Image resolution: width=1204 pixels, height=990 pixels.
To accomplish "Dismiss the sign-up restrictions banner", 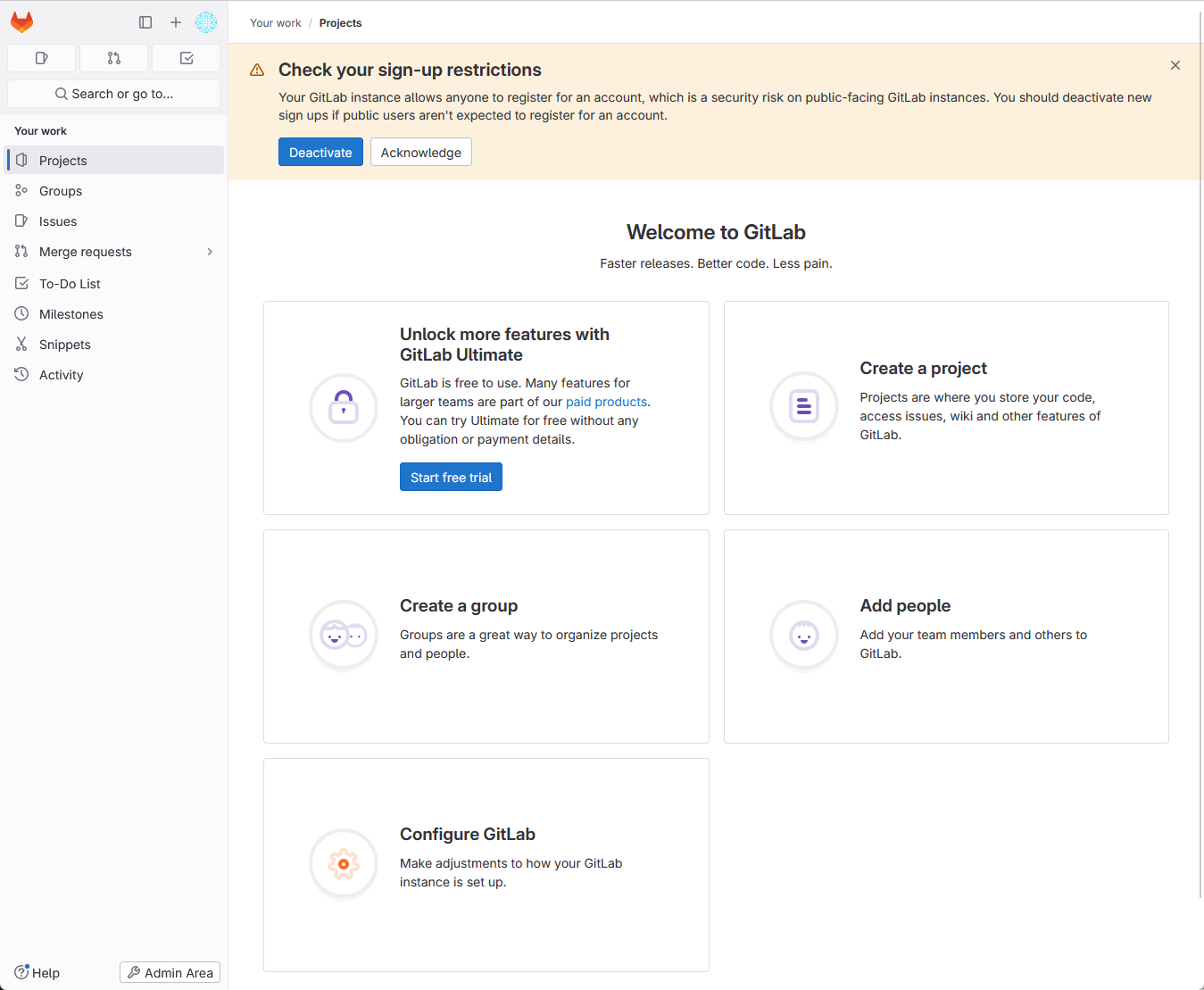I will click(x=1175, y=65).
